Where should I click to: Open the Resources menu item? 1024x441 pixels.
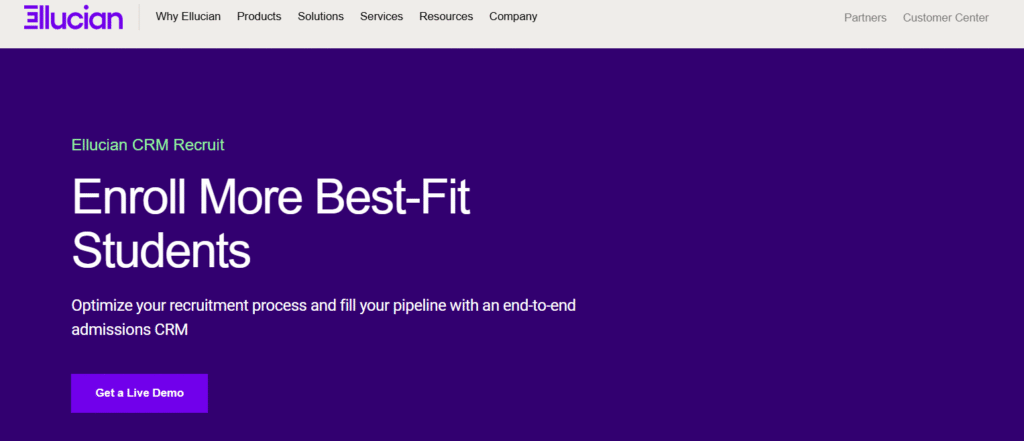[x=446, y=17]
